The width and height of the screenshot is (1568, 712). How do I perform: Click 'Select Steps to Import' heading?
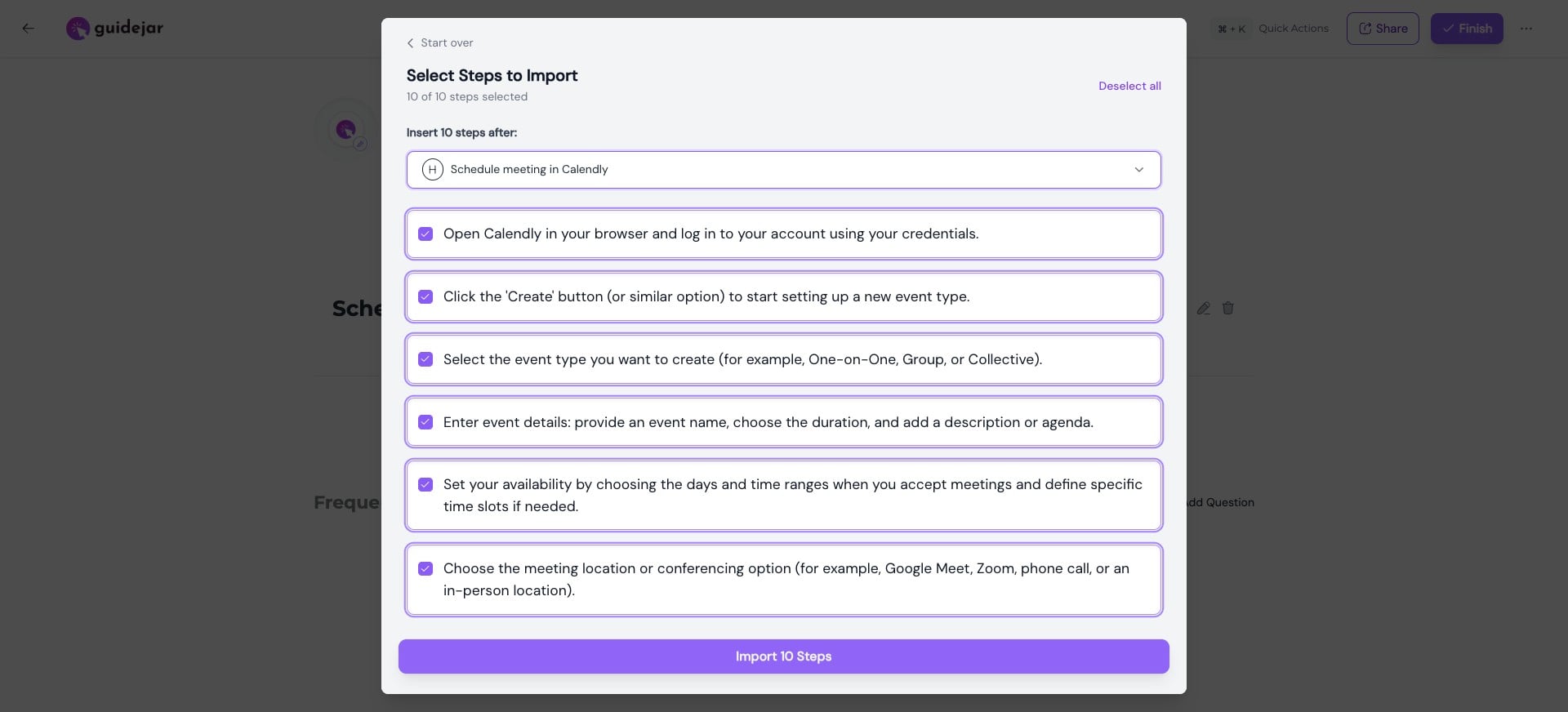click(492, 76)
